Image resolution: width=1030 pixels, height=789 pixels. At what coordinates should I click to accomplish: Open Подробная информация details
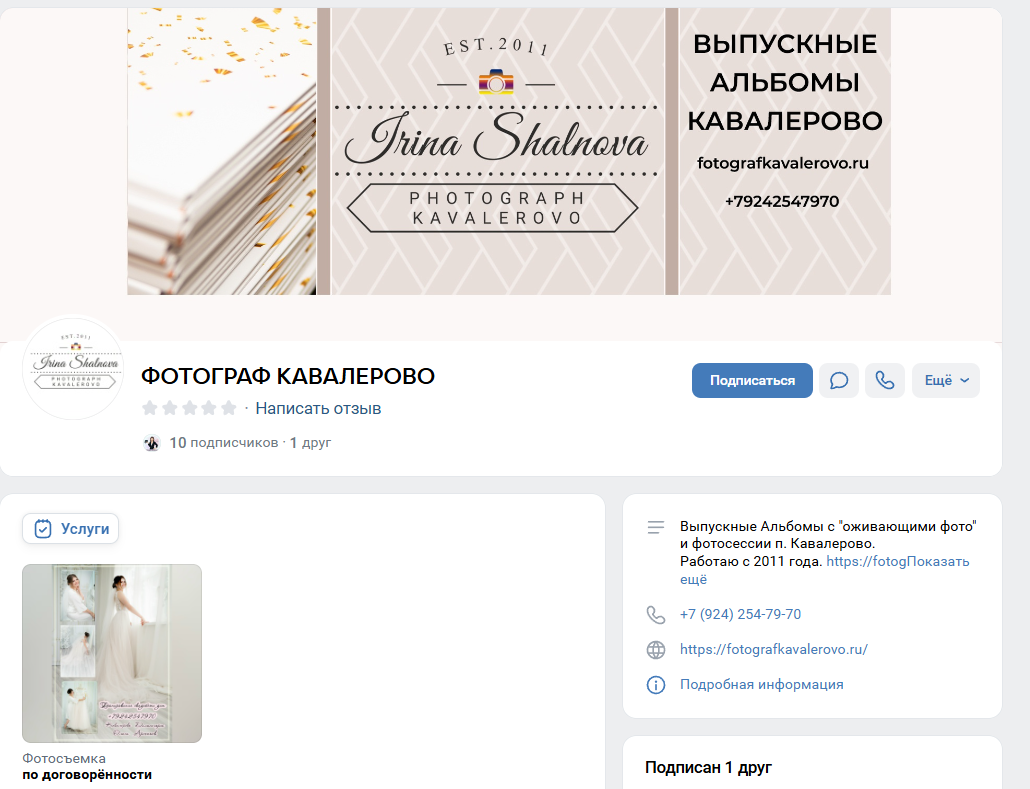(x=761, y=685)
